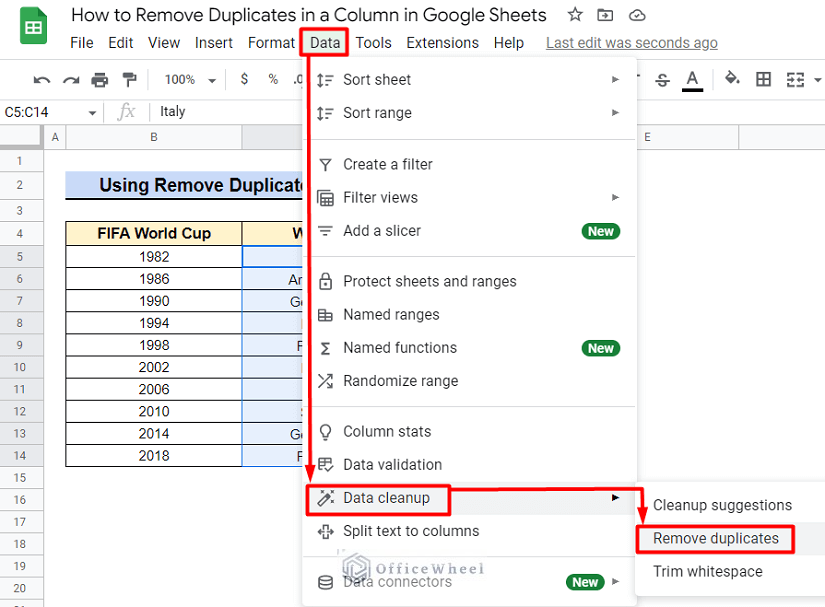
Task: Open the Tools menu
Action: (373, 42)
